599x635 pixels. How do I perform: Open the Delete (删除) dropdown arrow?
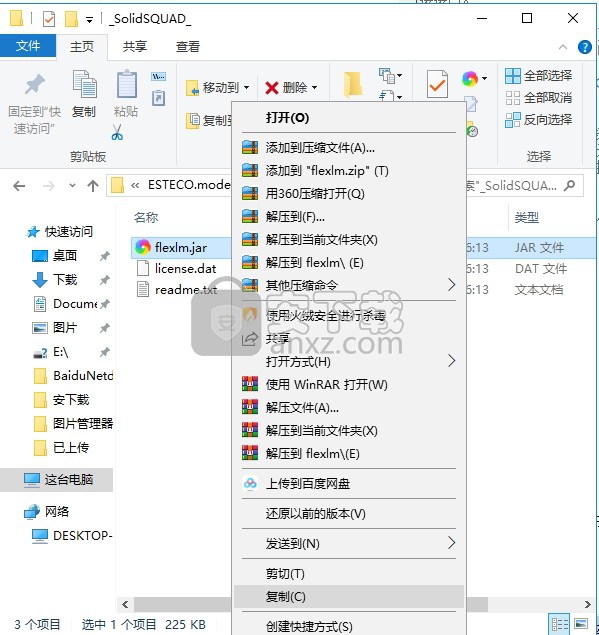tap(315, 87)
